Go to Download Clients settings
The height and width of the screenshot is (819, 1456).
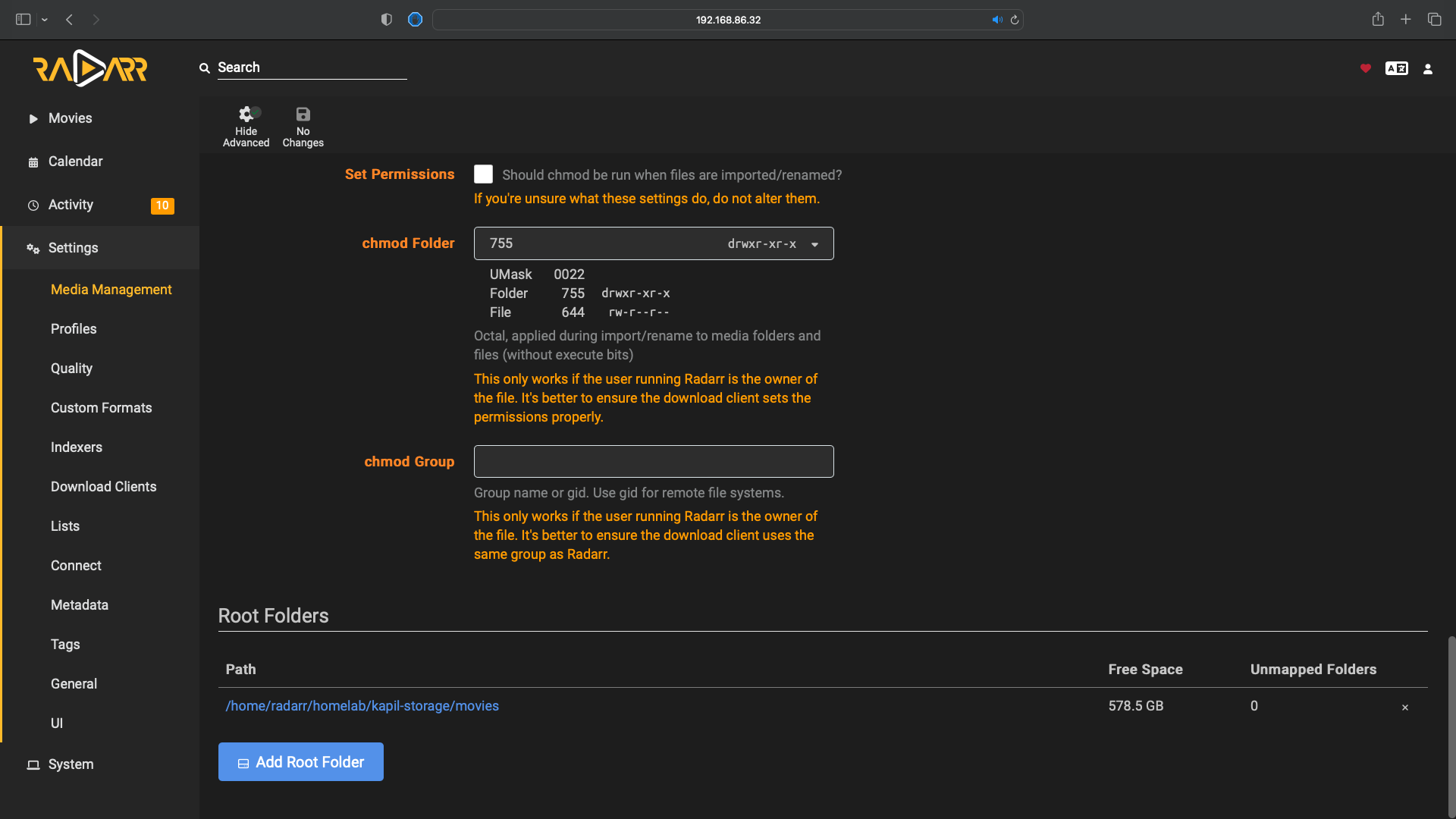104,487
